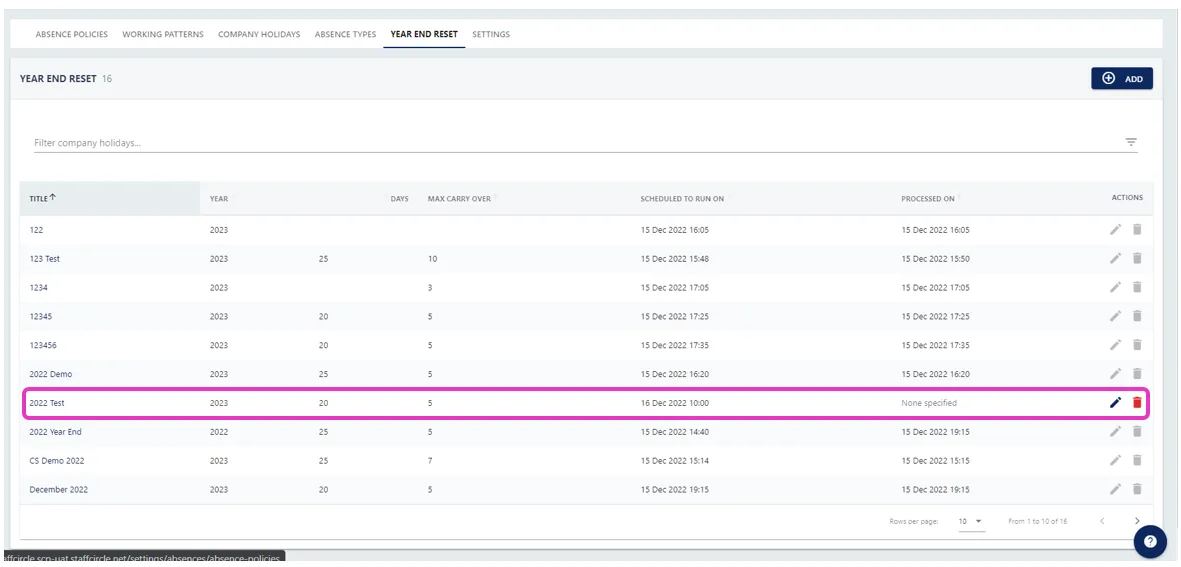Image resolution: width=1181 pixels, height=567 pixels.
Task: Click year 2022 in Year End row
Action: (x=218, y=432)
